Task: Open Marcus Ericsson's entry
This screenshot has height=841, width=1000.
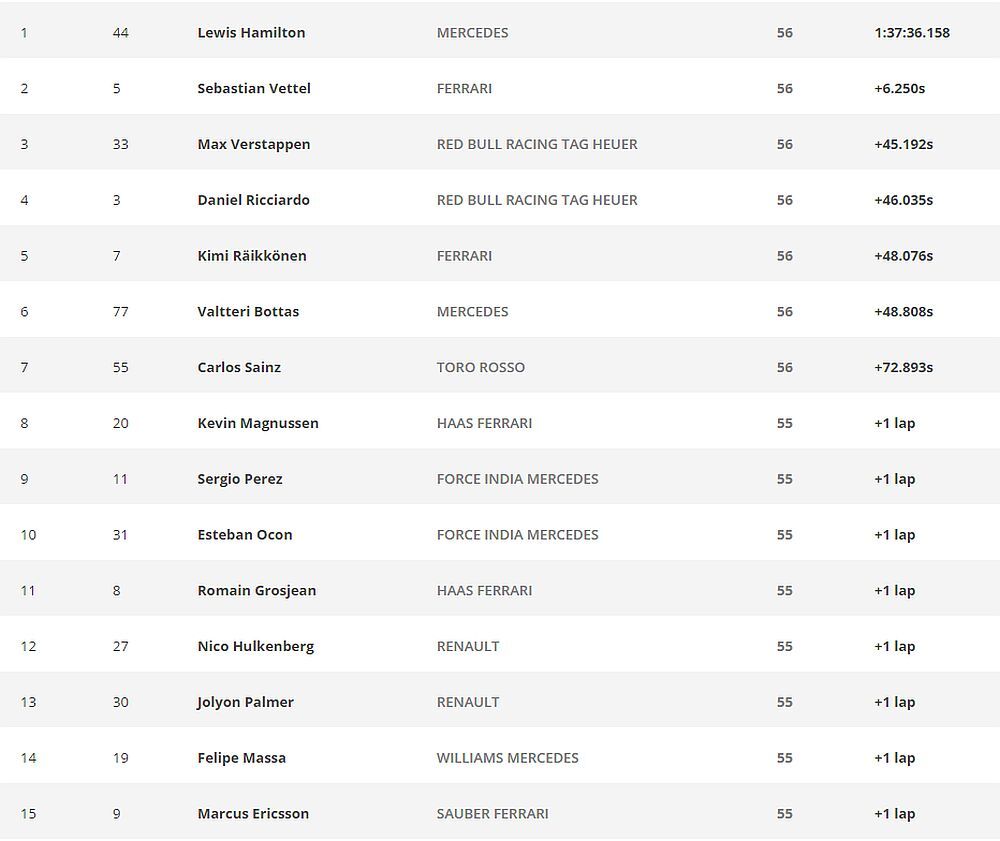Action: point(253,814)
